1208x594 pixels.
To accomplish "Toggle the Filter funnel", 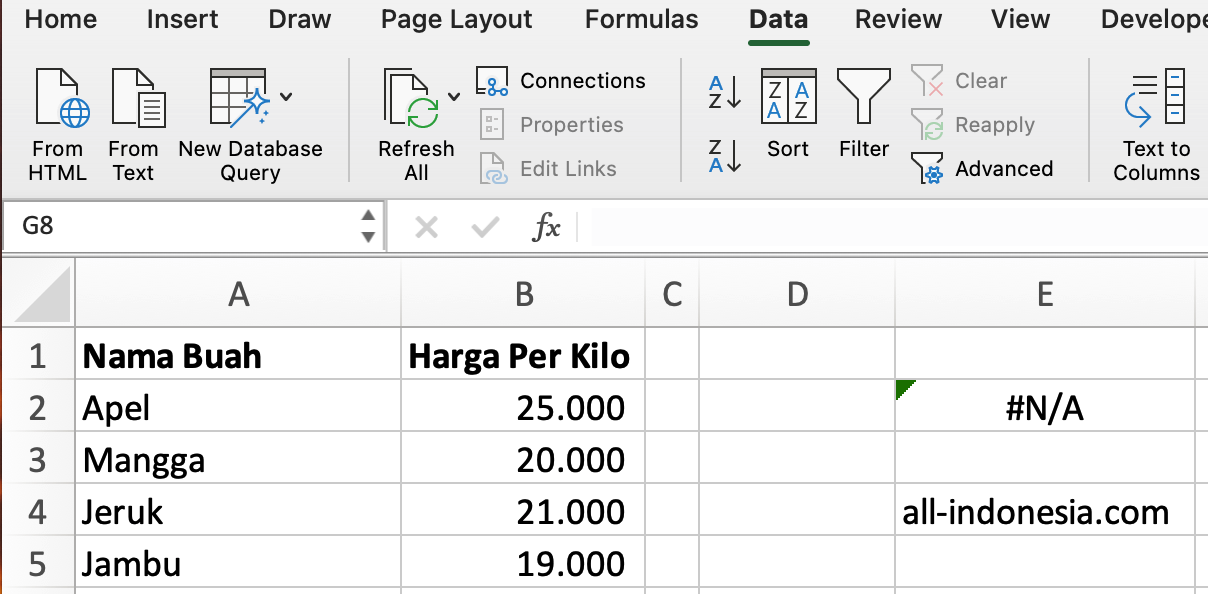I will (864, 100).
